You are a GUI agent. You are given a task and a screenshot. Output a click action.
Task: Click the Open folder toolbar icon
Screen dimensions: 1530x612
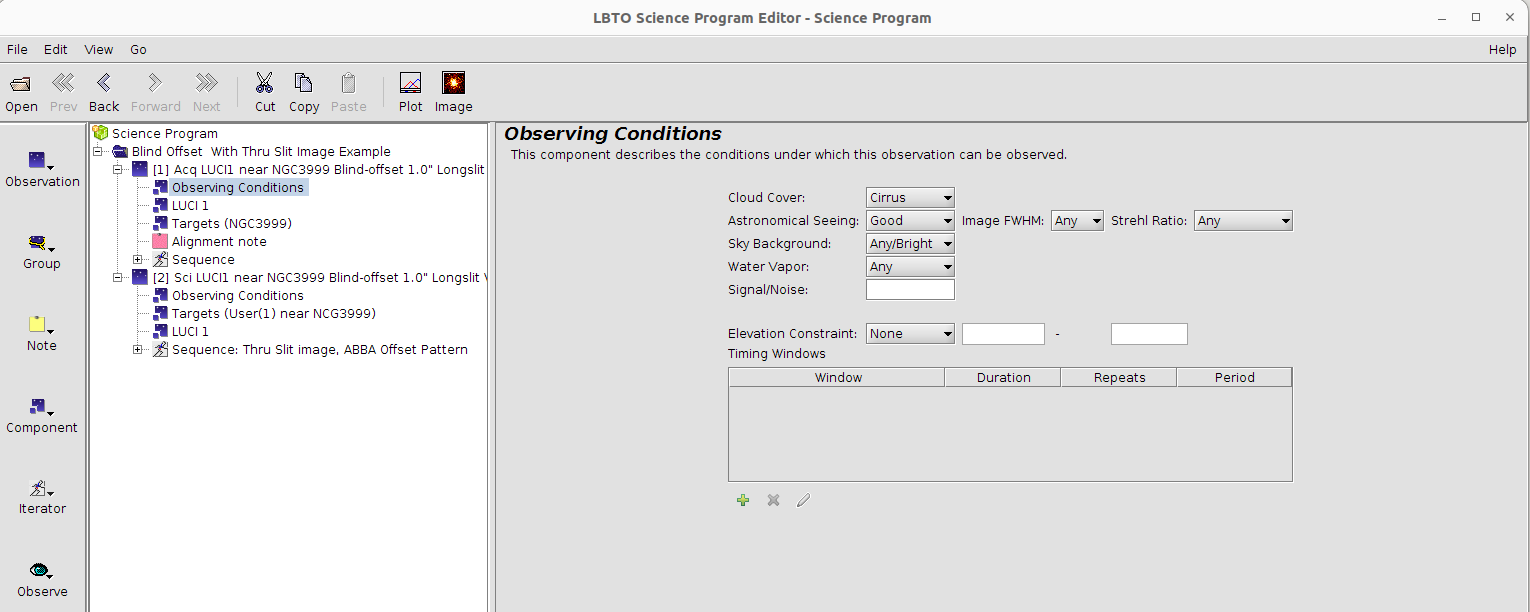21,83
